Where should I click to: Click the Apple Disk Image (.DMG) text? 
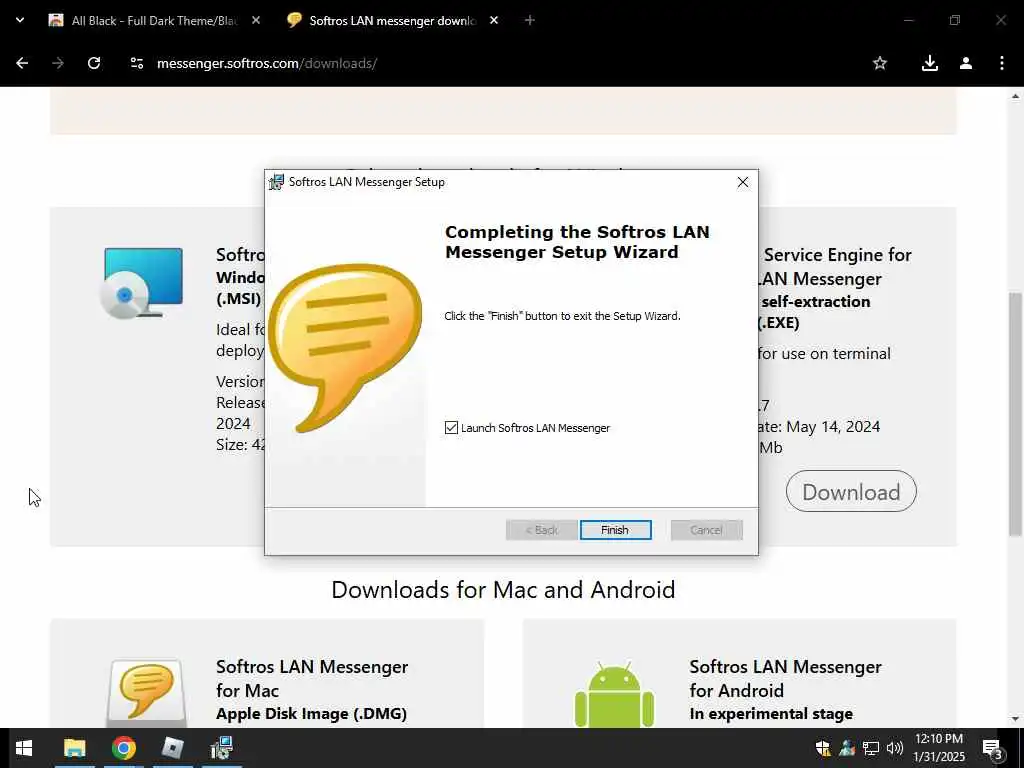pos(312,714)
